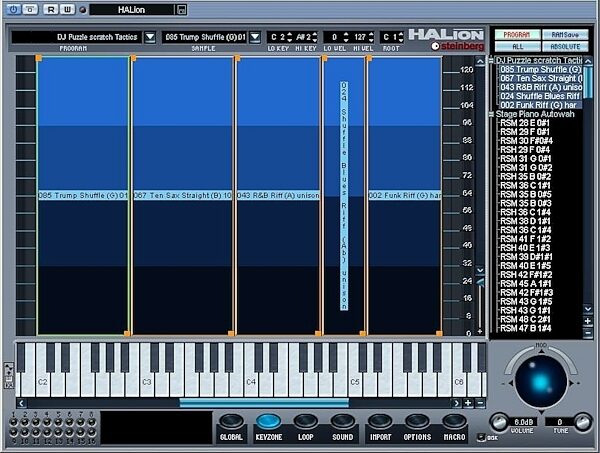Click the velocity scale scroll down arrow

(x=480, y=270)
